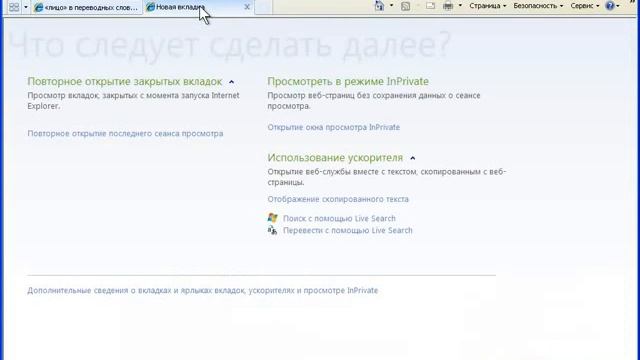The height and width of the screenshot is (360, 640).
Task: Open the Безопасность menu
Action: 538,6
